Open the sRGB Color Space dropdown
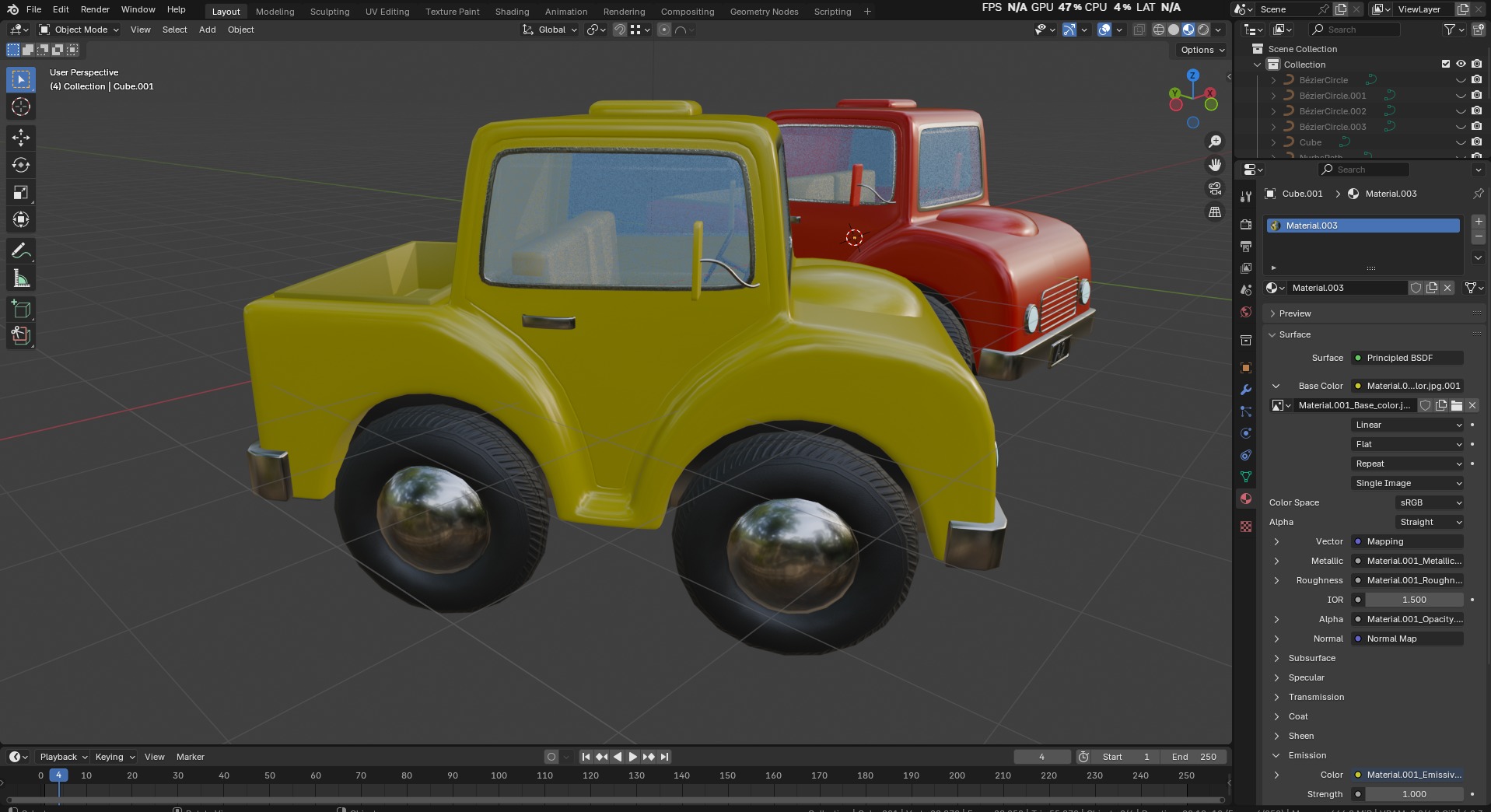The width and height of the screenshot is (1491, 812). coord(1430,502)
